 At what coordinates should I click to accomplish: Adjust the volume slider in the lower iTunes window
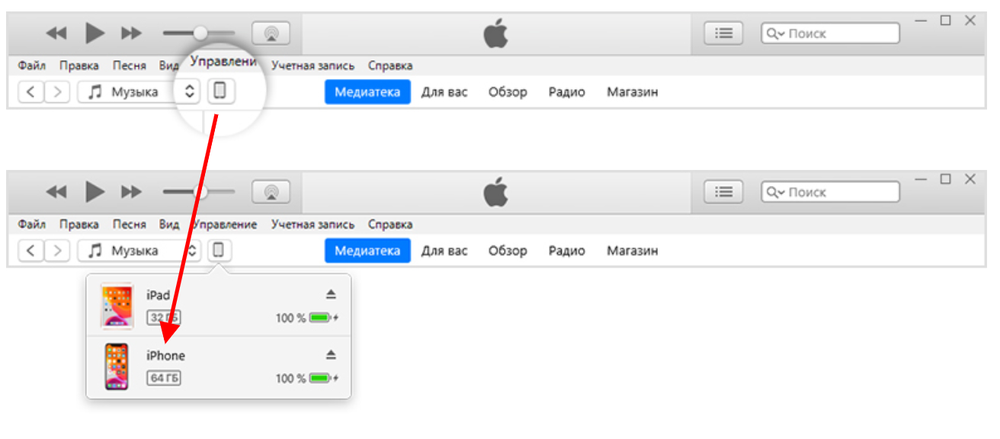(x=199, y=191)
